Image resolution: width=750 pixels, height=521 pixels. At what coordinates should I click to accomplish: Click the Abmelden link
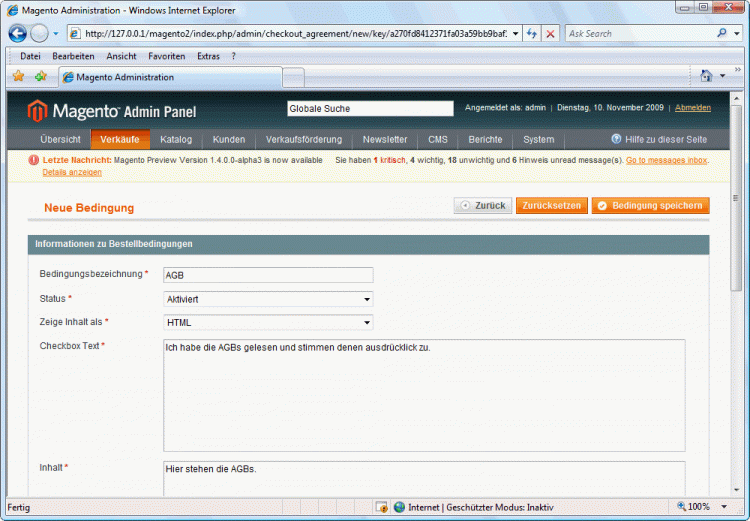click(693, 108)
